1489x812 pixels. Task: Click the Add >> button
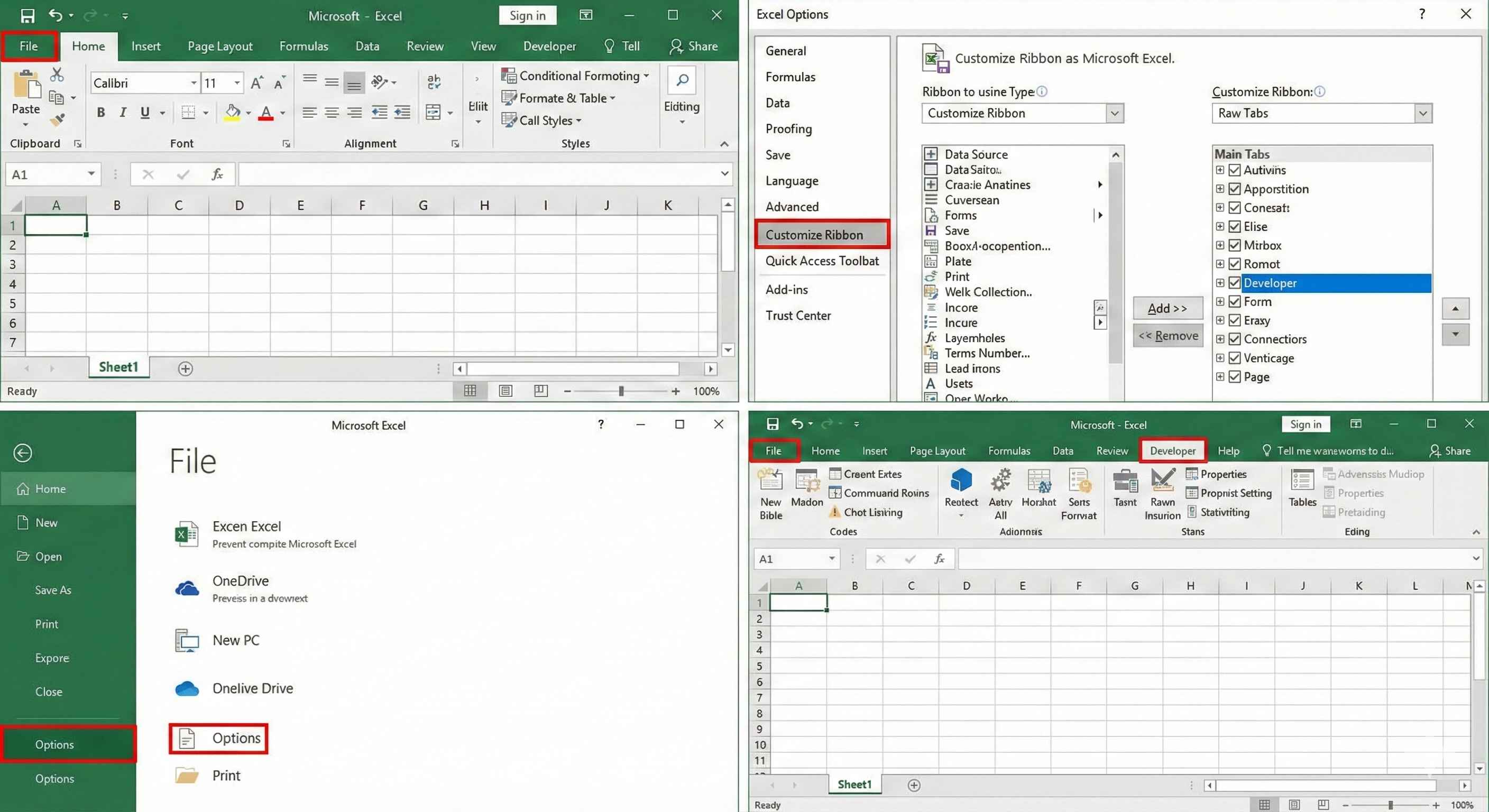(x=1167, y=309)
